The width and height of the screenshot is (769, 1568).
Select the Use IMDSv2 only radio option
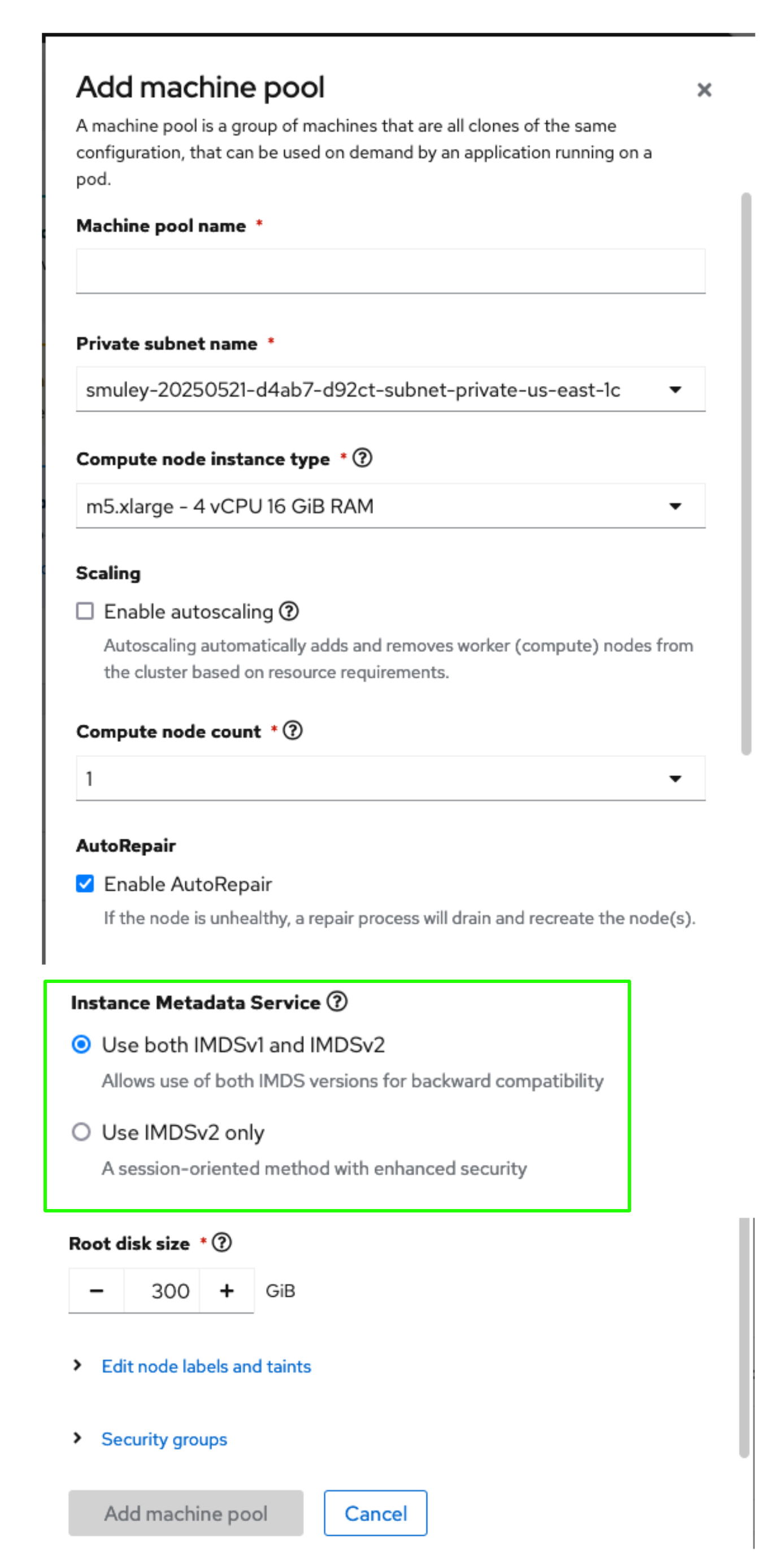click(81, 1132)
